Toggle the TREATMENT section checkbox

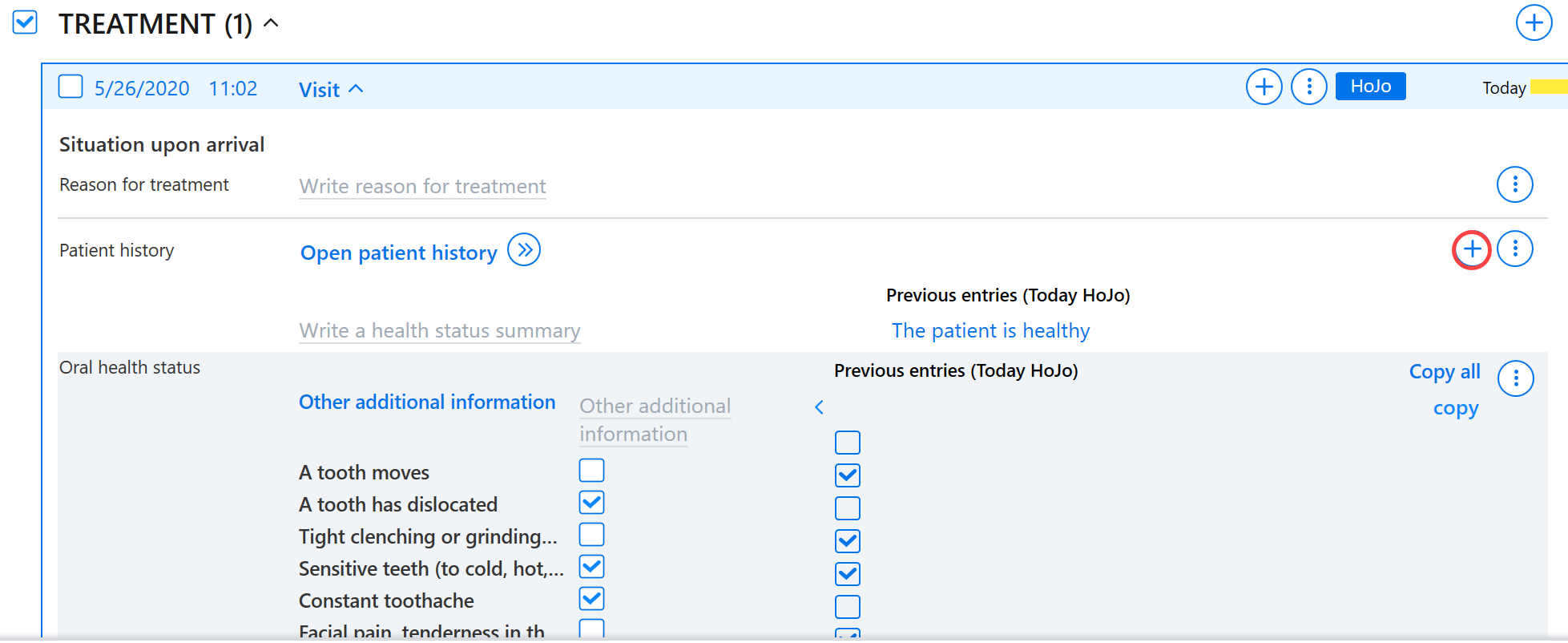[x=25, y=22]
